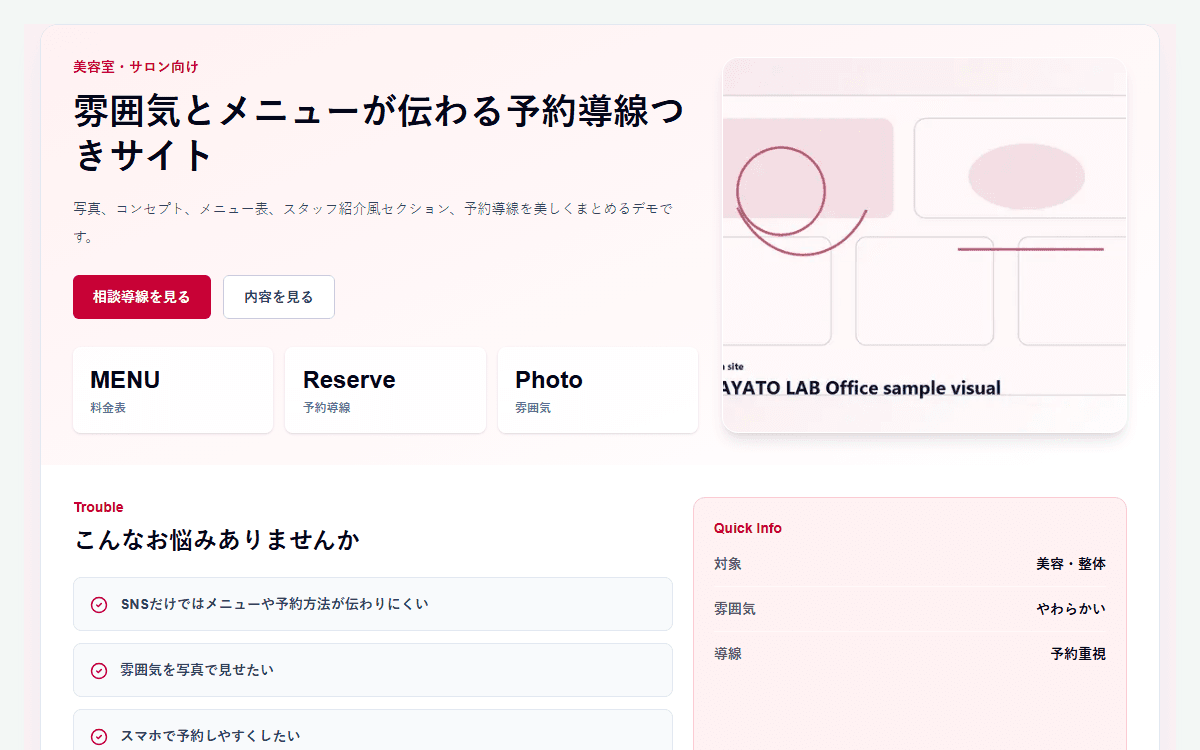Click the 美容・整体 value
The image size is (1200, 750).
1071,564
